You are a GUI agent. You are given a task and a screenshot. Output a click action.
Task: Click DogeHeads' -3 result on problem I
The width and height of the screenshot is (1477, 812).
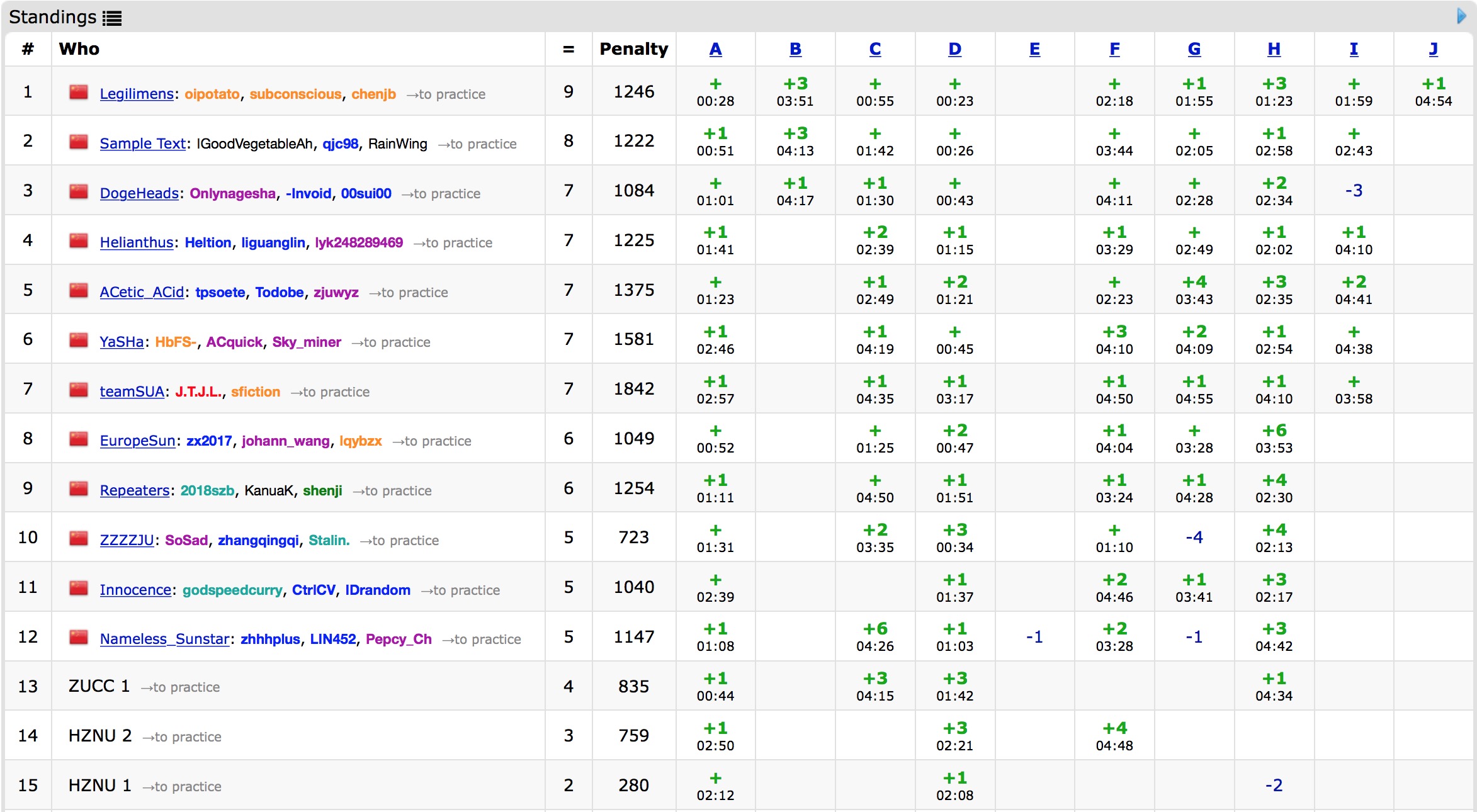tap(1354, 191)
